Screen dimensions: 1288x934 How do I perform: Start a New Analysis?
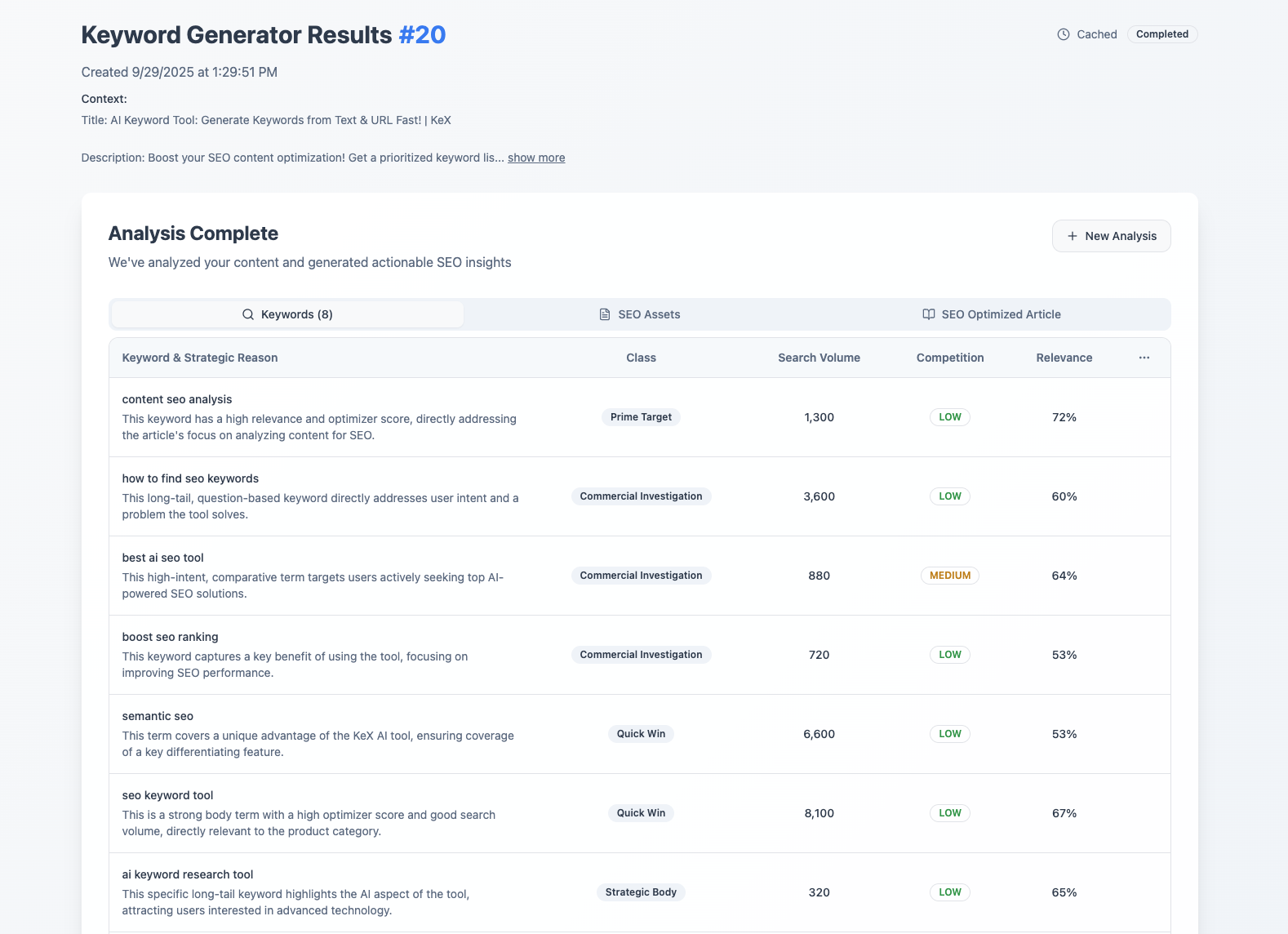click(x=1111, y=236)
